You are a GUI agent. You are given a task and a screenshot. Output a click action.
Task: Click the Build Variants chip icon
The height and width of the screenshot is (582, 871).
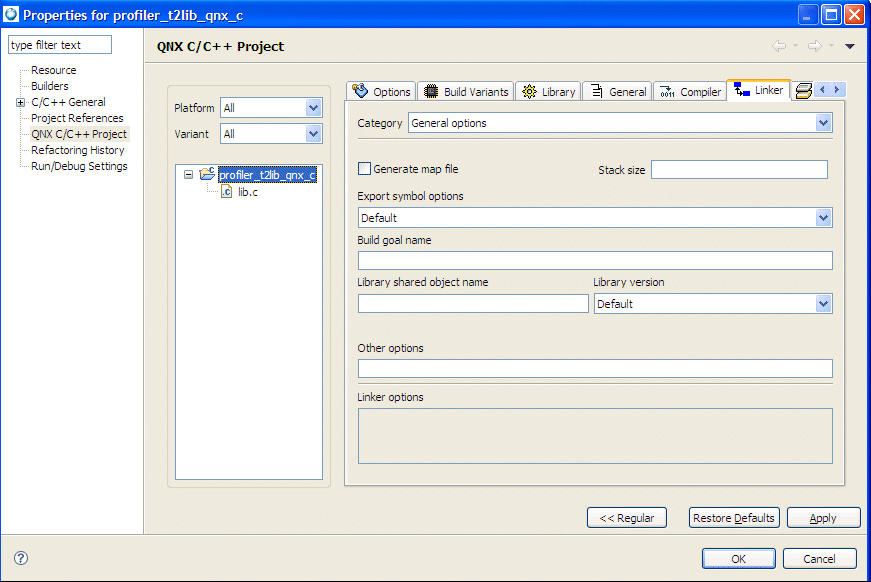point(431,91)
